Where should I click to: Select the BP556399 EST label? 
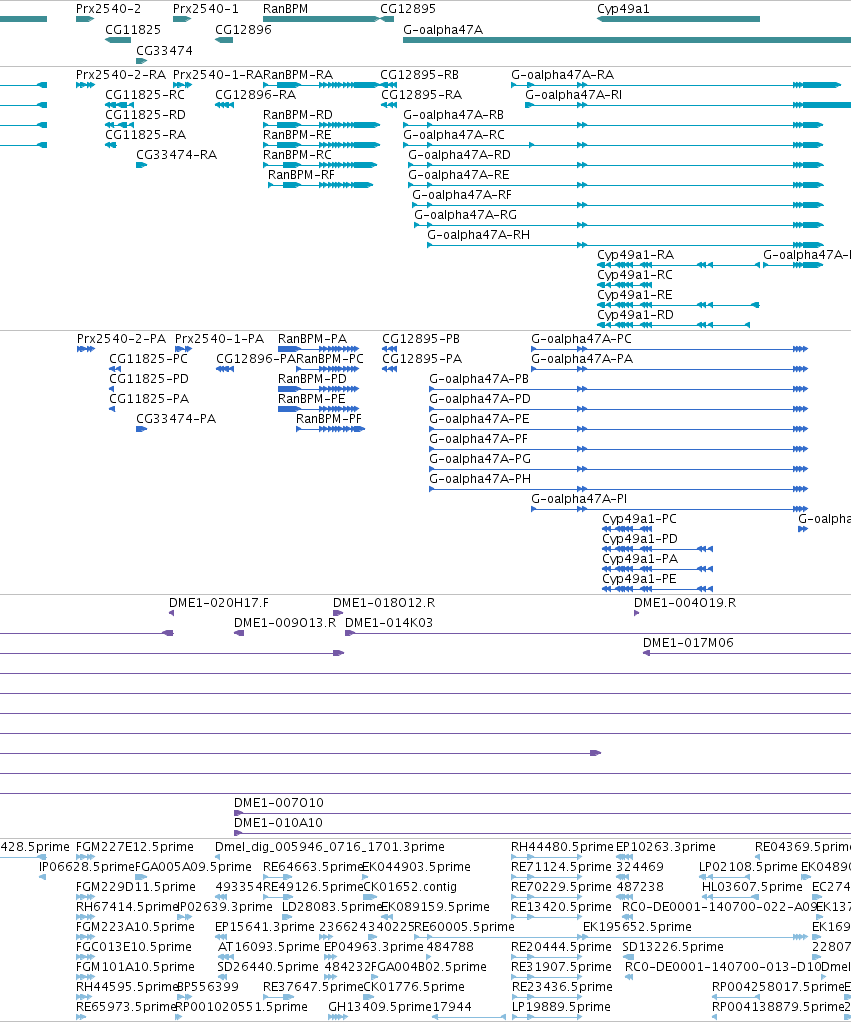pyautogui.click(x=208, y=987)
